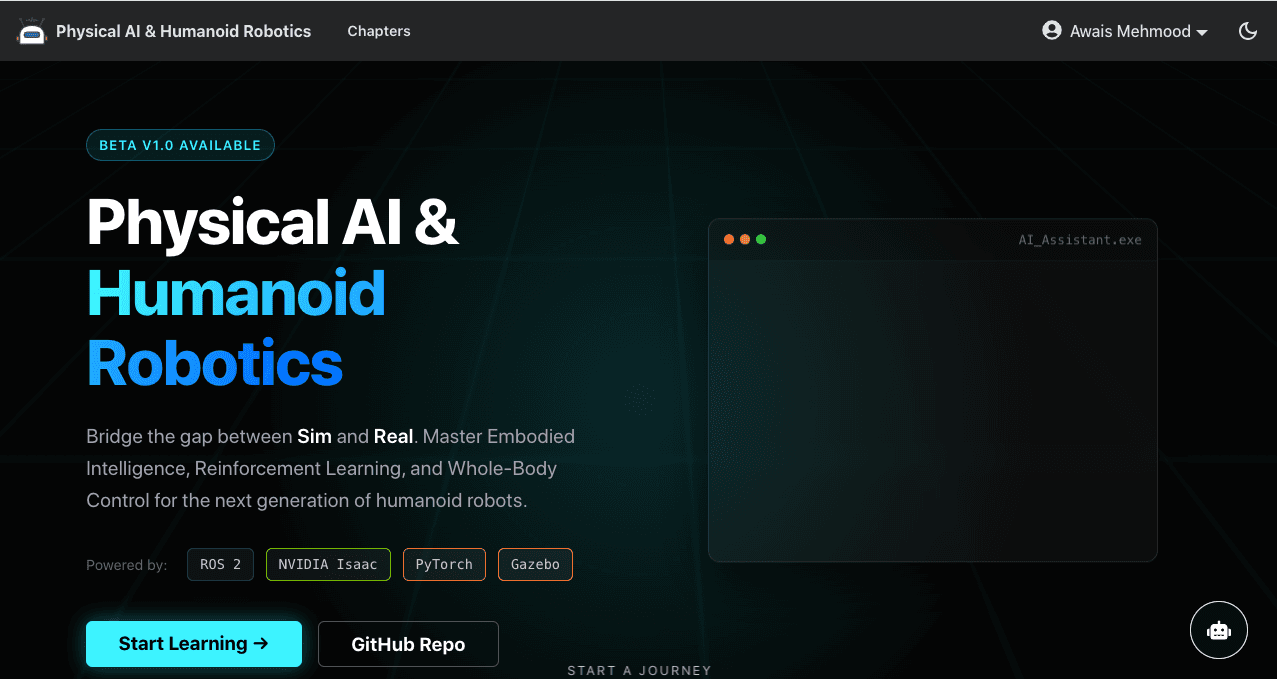Open the GitHub Repo button
This screenshot has height=679, width=1277.
point(408,644)
